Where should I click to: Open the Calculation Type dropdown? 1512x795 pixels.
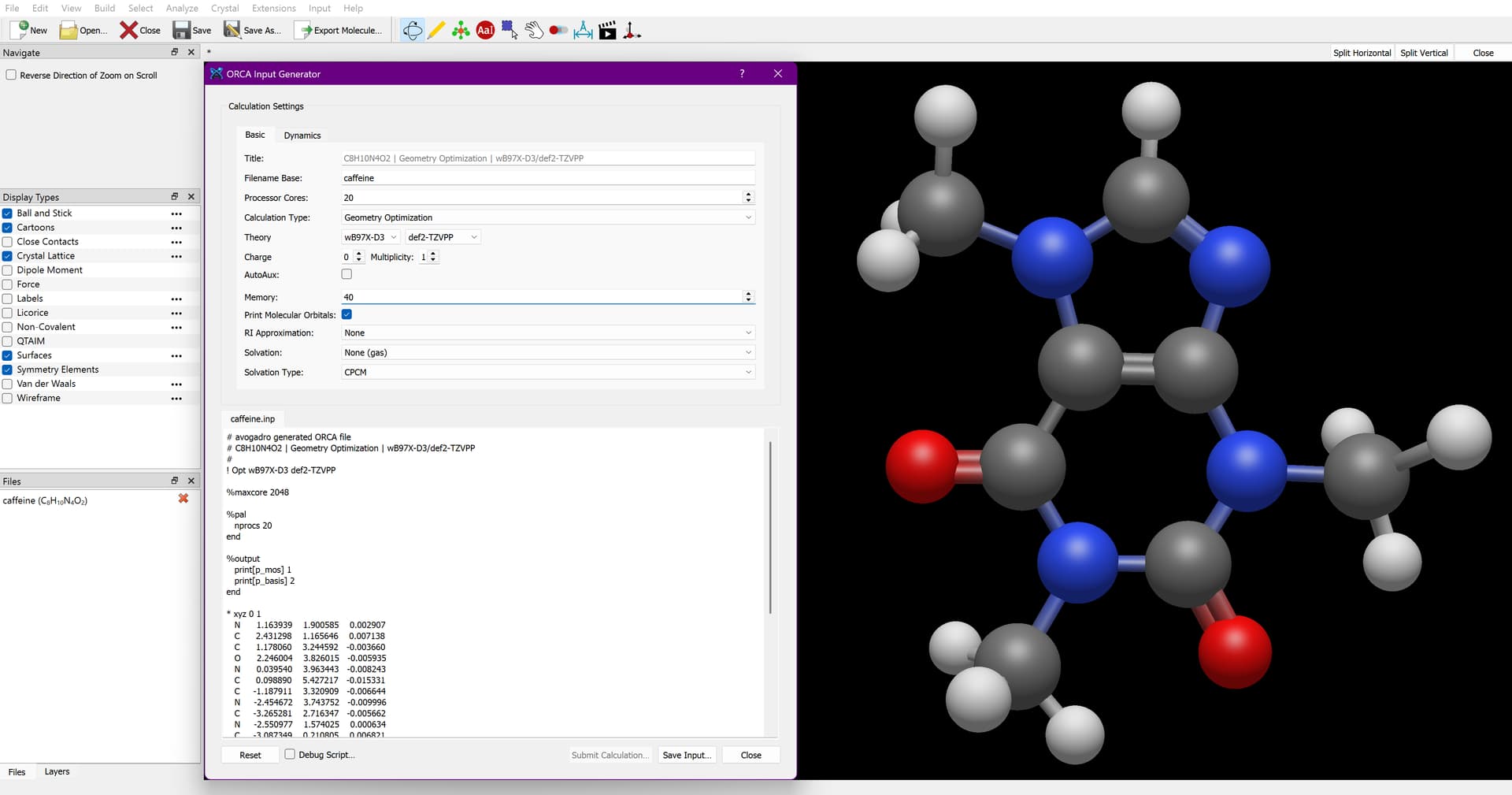[547, 217]
